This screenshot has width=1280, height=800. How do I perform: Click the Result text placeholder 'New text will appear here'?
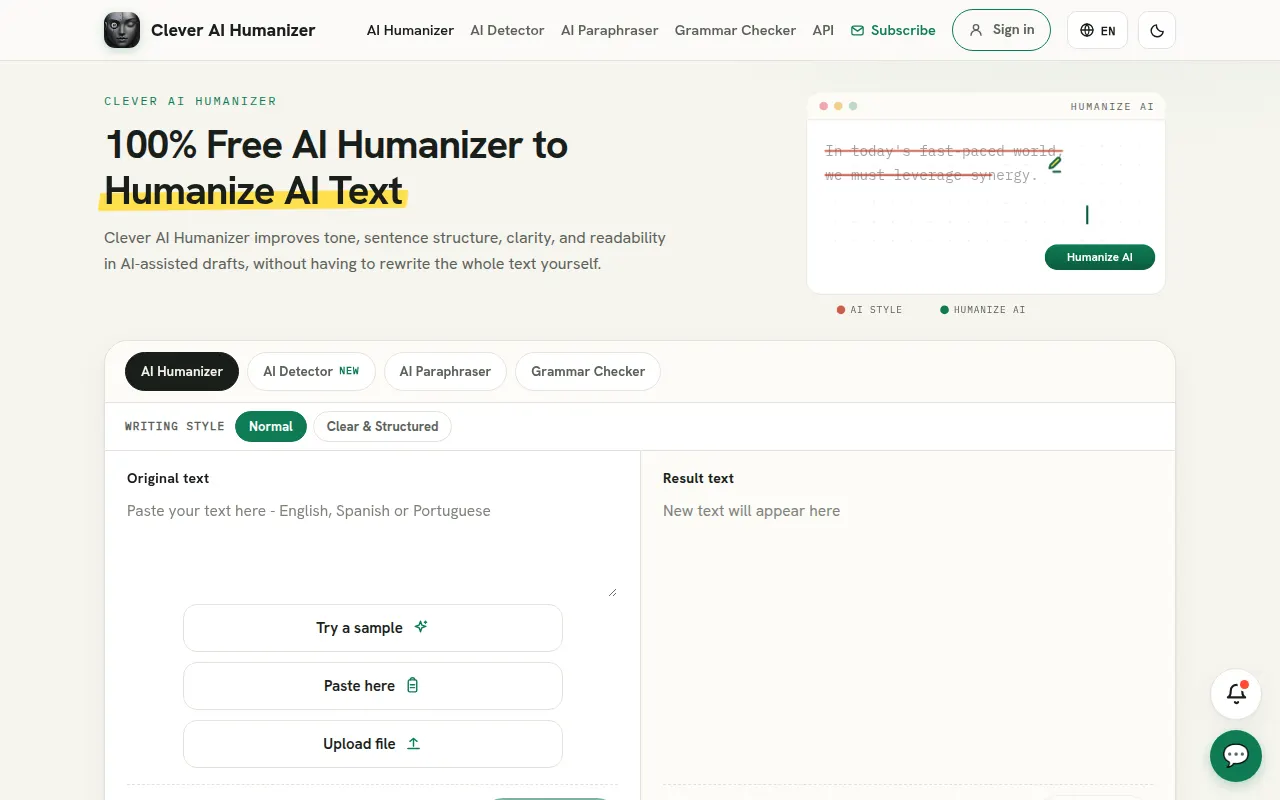751,511
